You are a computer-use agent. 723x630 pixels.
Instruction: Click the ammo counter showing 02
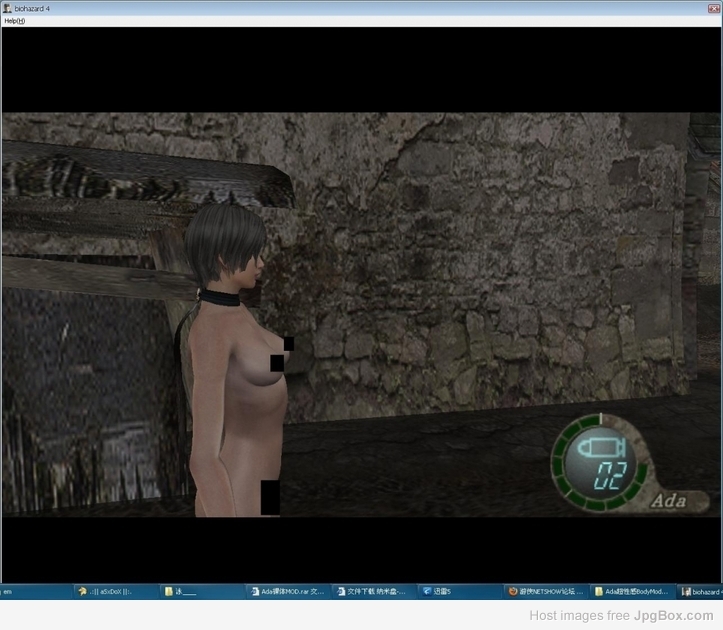coord(610,476)
